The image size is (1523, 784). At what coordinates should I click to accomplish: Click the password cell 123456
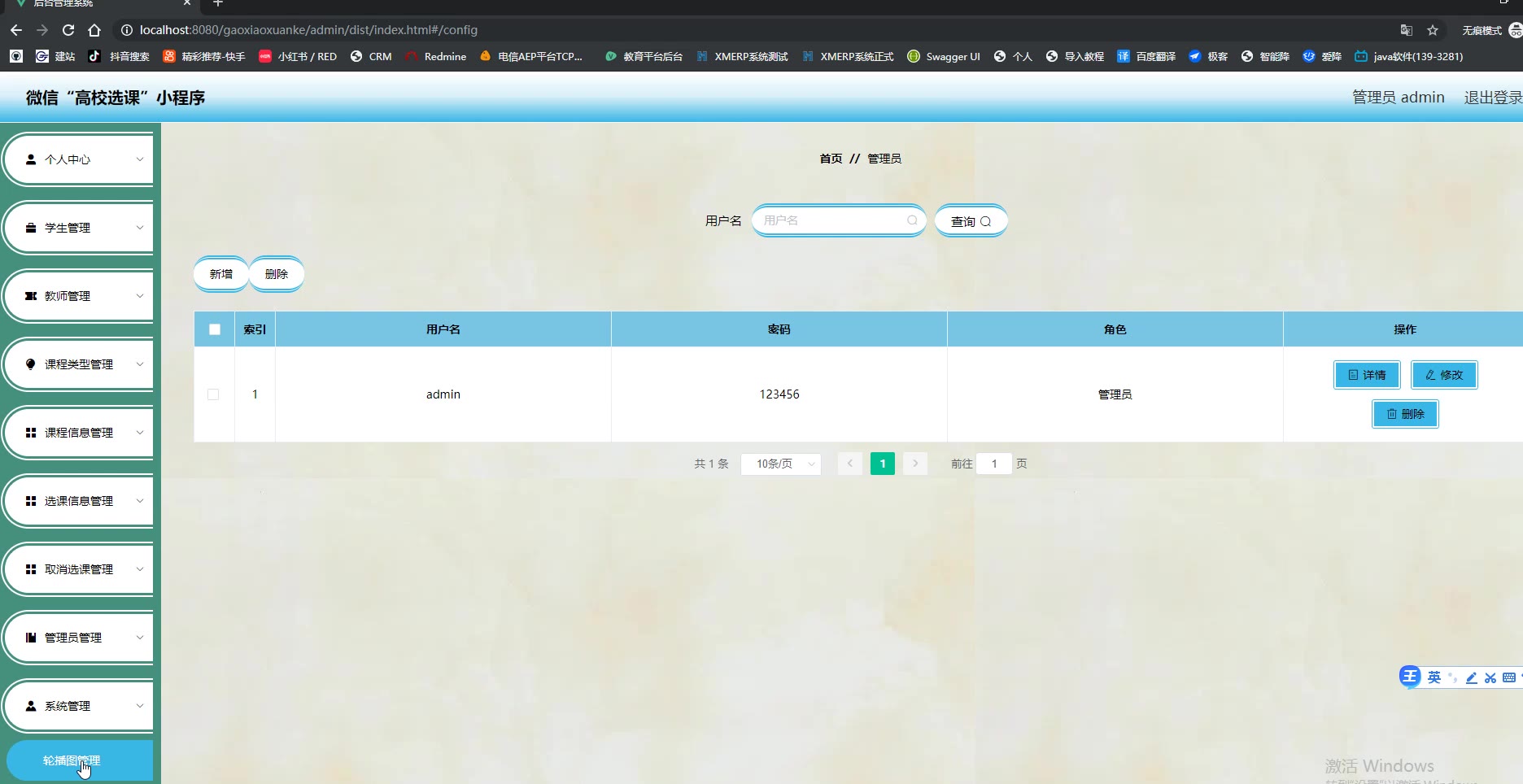(779, 394)
